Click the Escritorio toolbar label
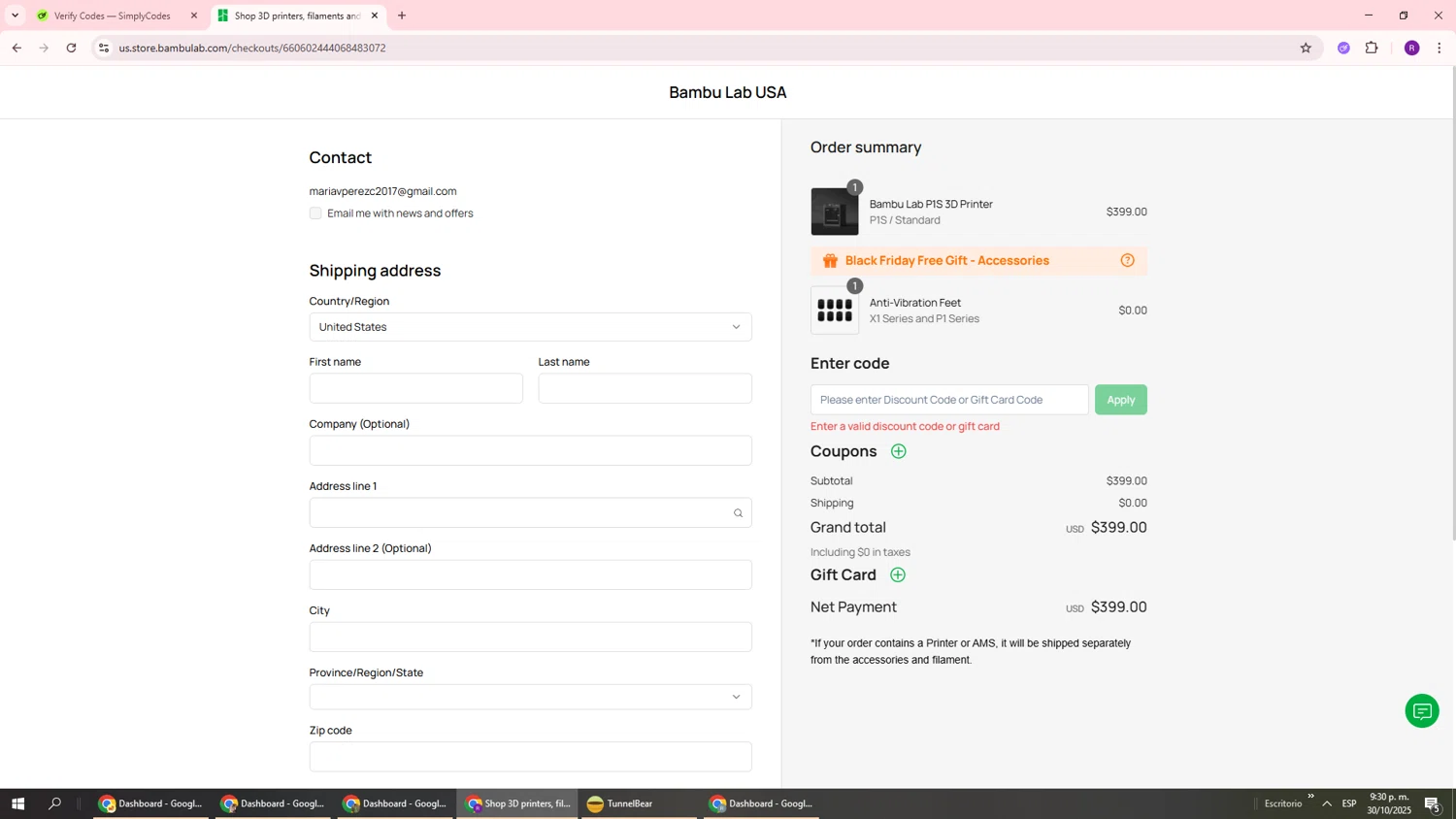The width and height of the screenshot is (1456, 819). (x=1283, y=803)
